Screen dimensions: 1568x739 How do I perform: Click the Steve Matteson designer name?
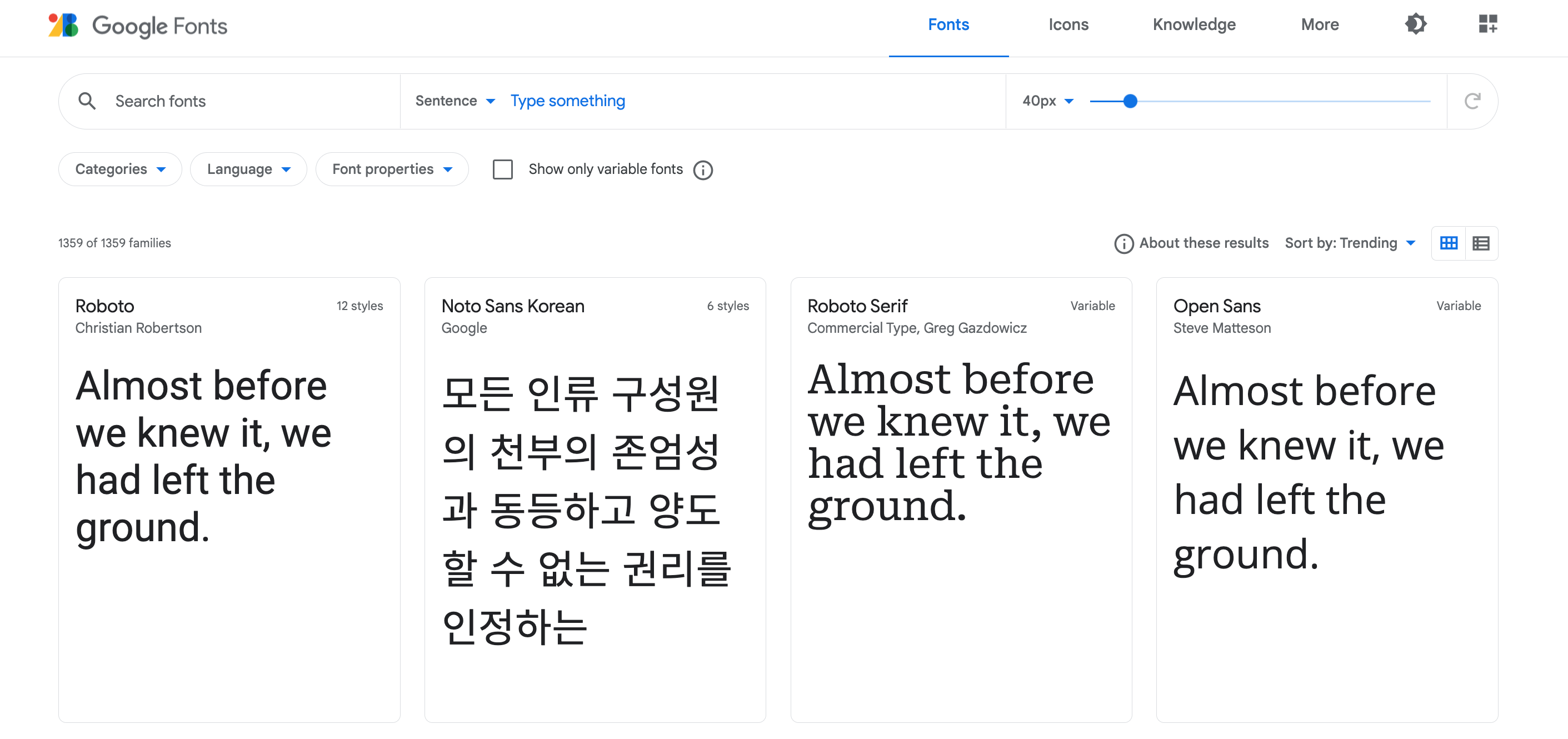(1222, 328)
